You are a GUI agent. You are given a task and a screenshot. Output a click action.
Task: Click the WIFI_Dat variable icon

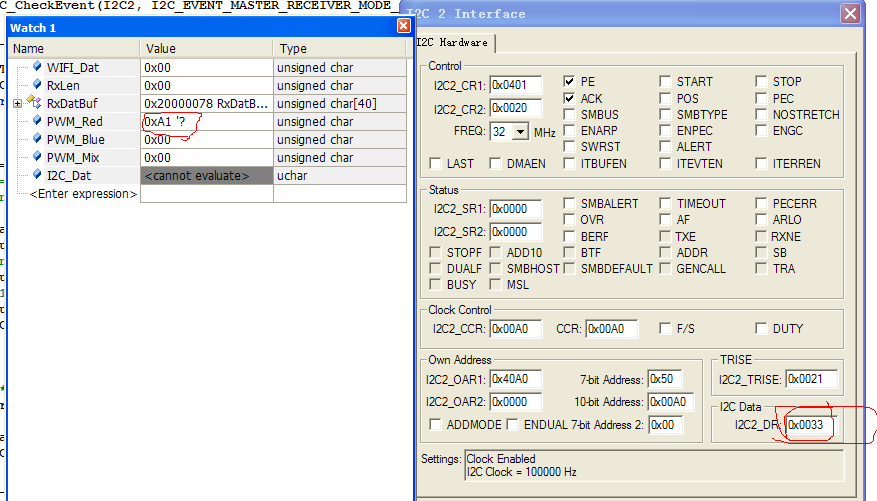coord(37,67)
